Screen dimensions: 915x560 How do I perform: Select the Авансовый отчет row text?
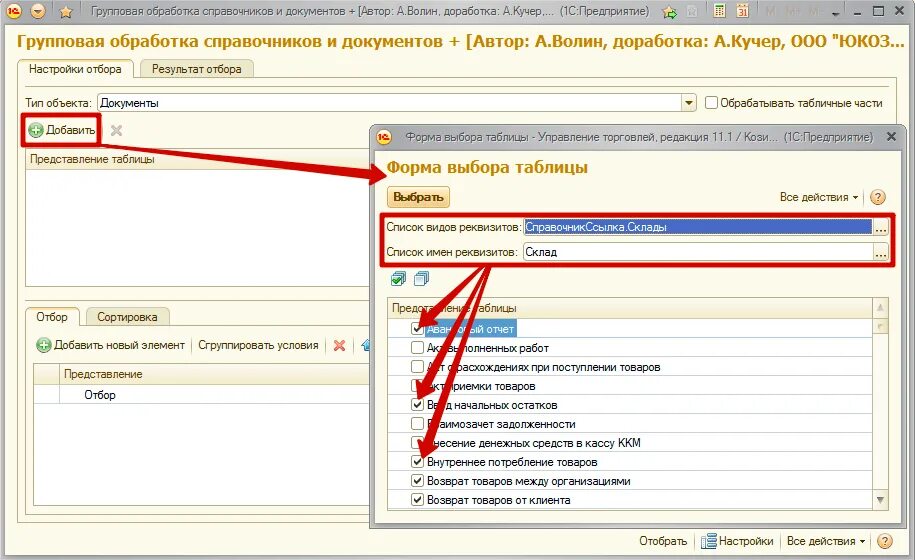470,329
